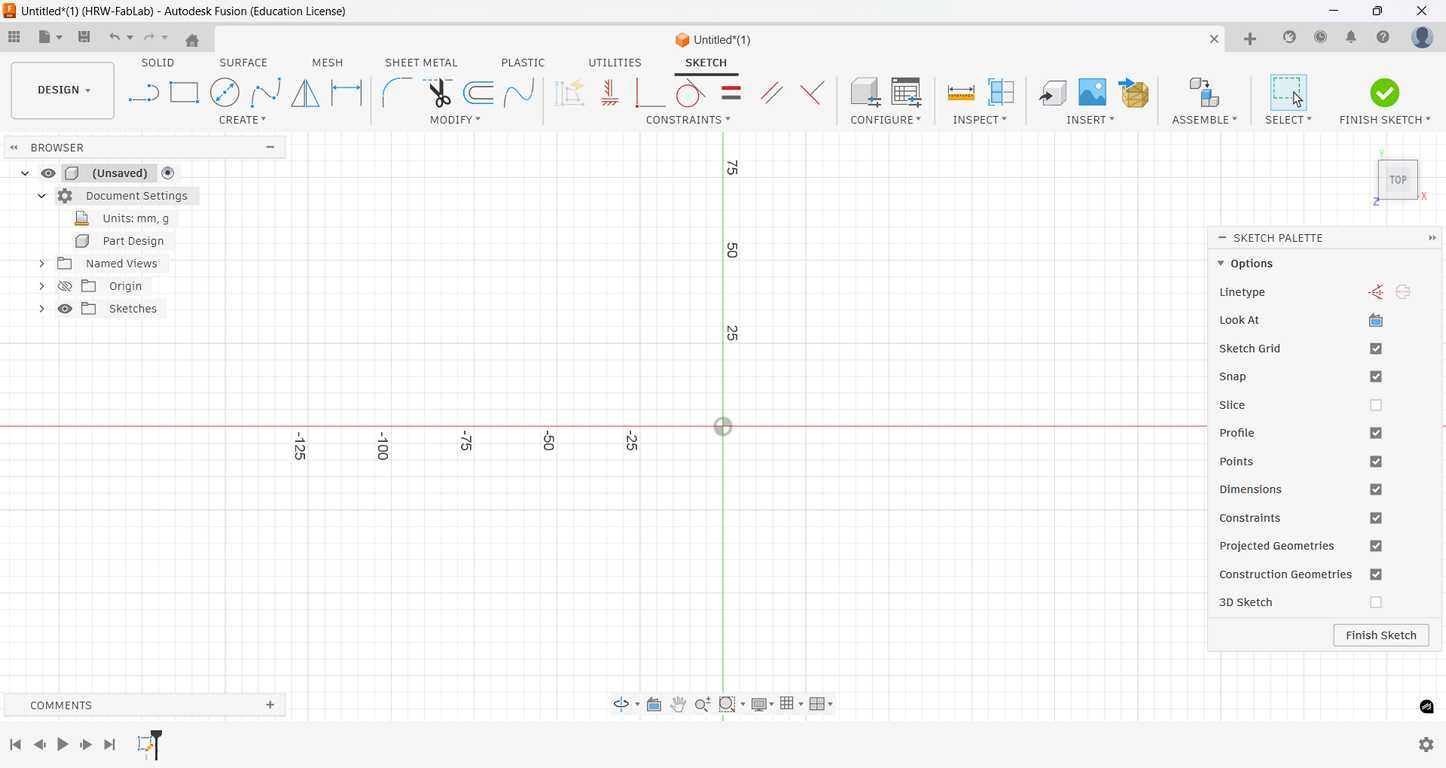The image size is (1446, 768).
Task: Select the Offset tool
Action: click(479, 93)
